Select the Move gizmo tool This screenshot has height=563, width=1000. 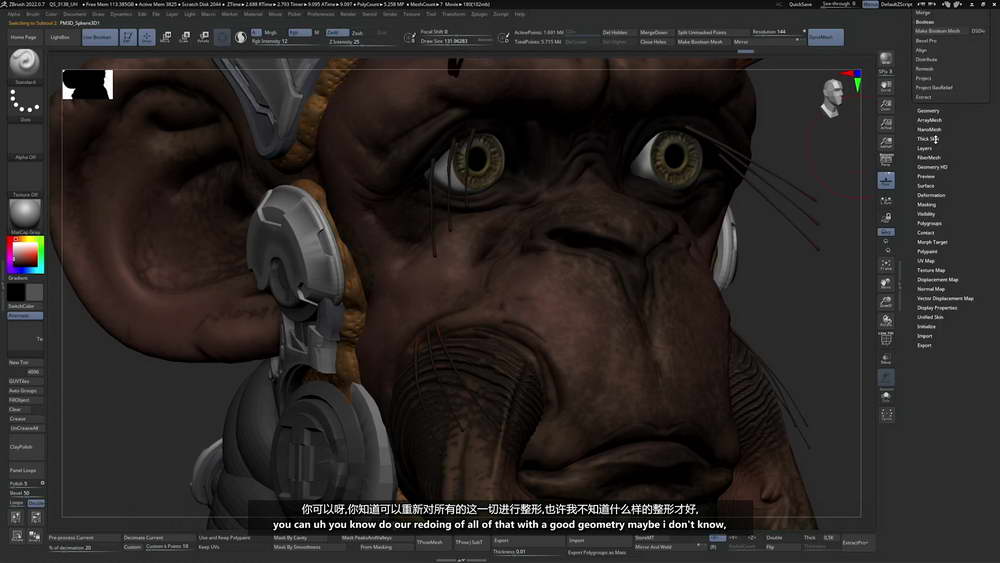tap(166, 37)
